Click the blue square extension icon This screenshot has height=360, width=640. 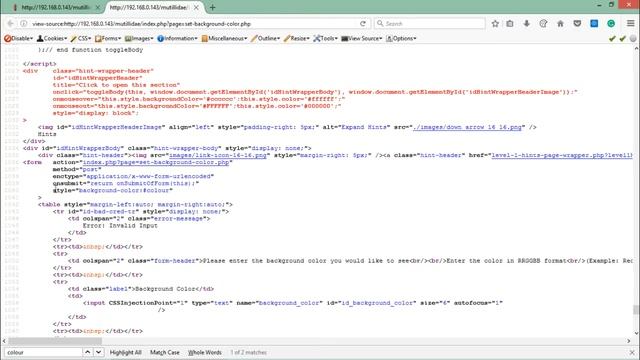594,24
